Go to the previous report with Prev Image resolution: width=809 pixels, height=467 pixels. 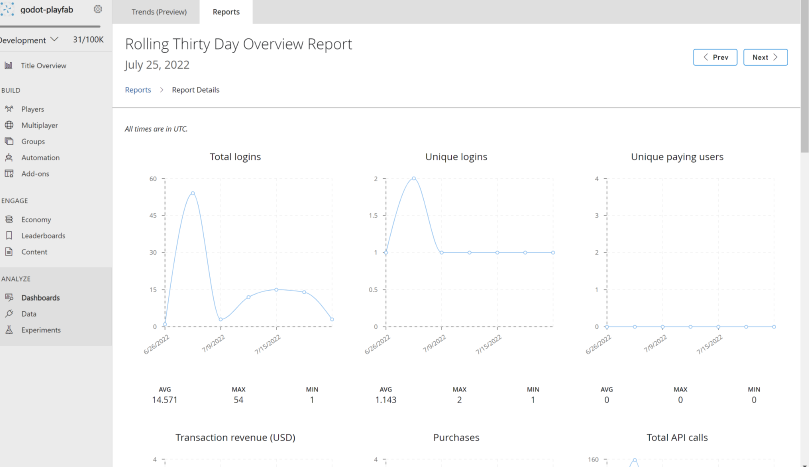[x=715, y=57]
